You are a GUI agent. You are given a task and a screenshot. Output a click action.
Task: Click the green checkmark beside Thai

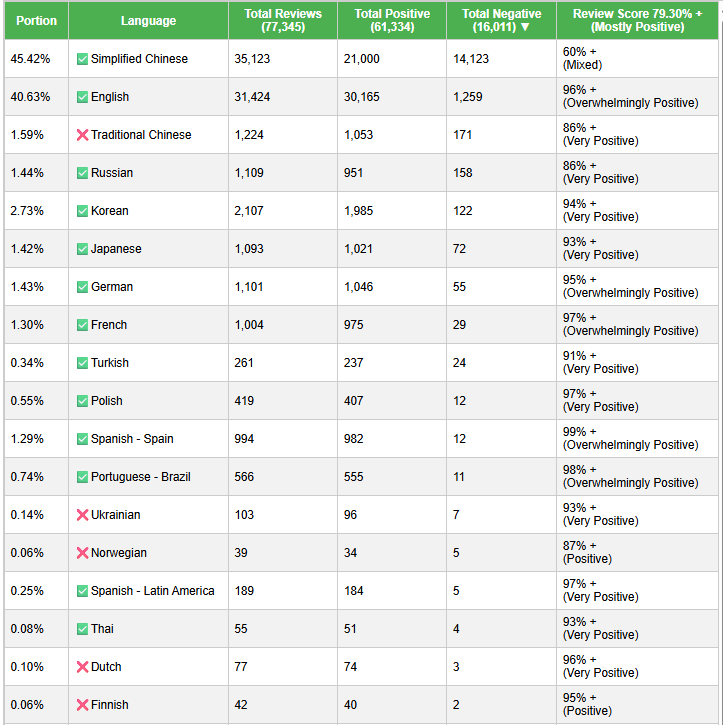(x=82, y=629)
